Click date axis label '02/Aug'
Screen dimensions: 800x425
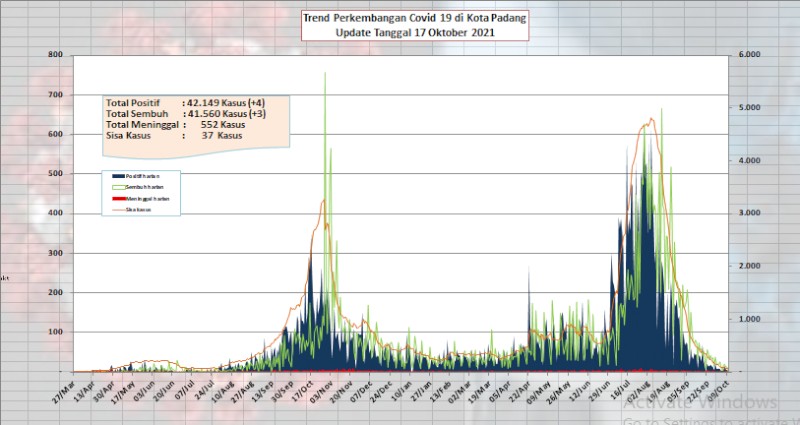pyautogui.click(x=639, y=392)
